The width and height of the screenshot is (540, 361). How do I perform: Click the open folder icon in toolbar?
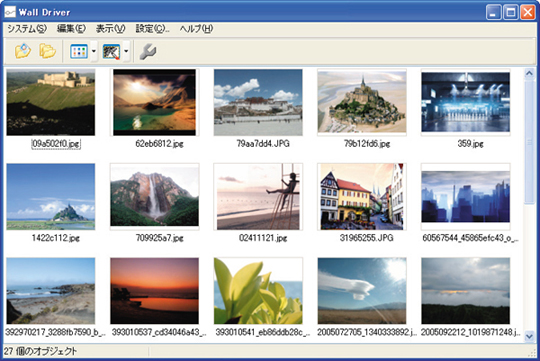(x=47, y=51)
